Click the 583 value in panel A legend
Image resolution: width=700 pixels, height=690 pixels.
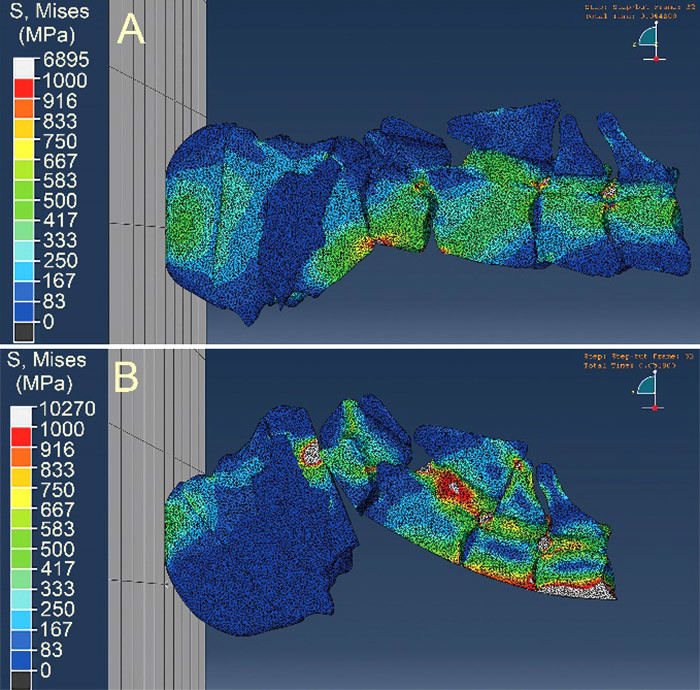click(60, 181)
